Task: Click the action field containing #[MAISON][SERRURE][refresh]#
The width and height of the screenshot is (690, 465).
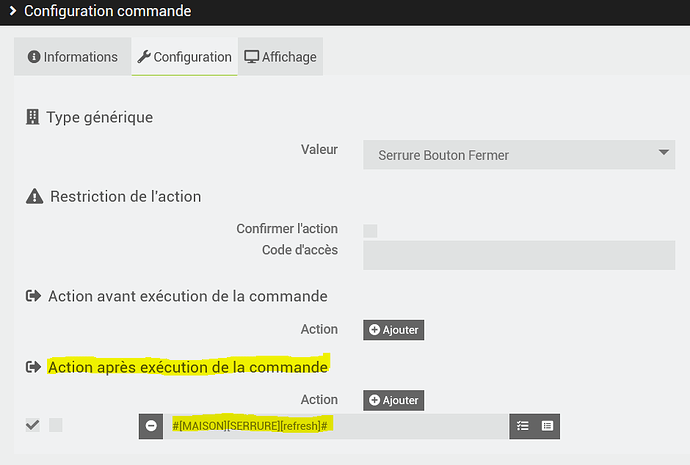Action: pyautogui.click(x=336, y=426)
